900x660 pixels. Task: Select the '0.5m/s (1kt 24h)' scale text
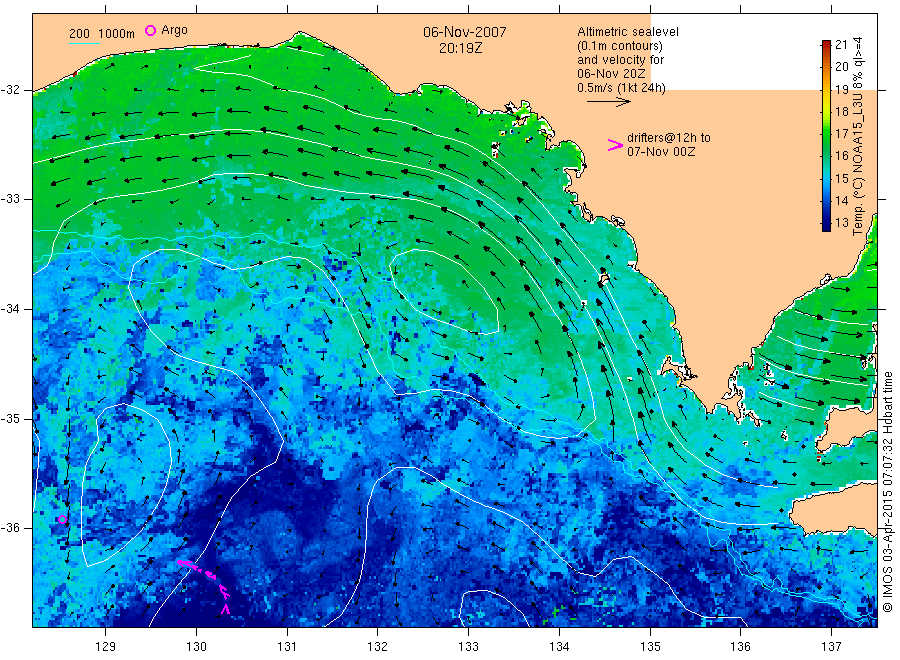(x=622, y=88)
